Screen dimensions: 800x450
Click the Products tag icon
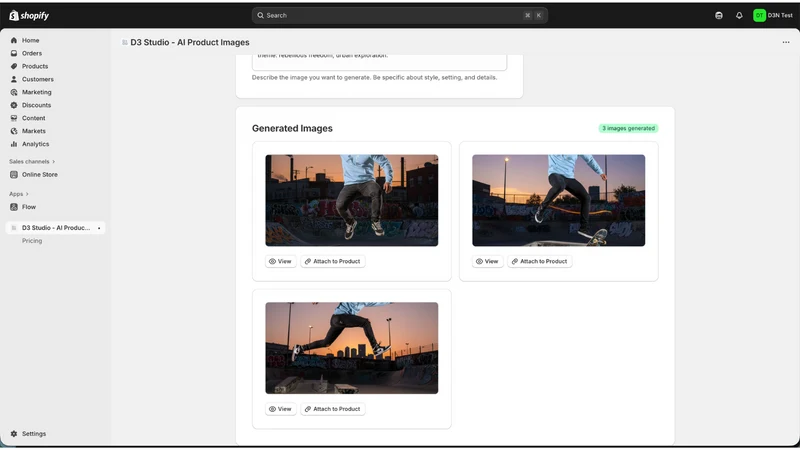click(14, 66)
